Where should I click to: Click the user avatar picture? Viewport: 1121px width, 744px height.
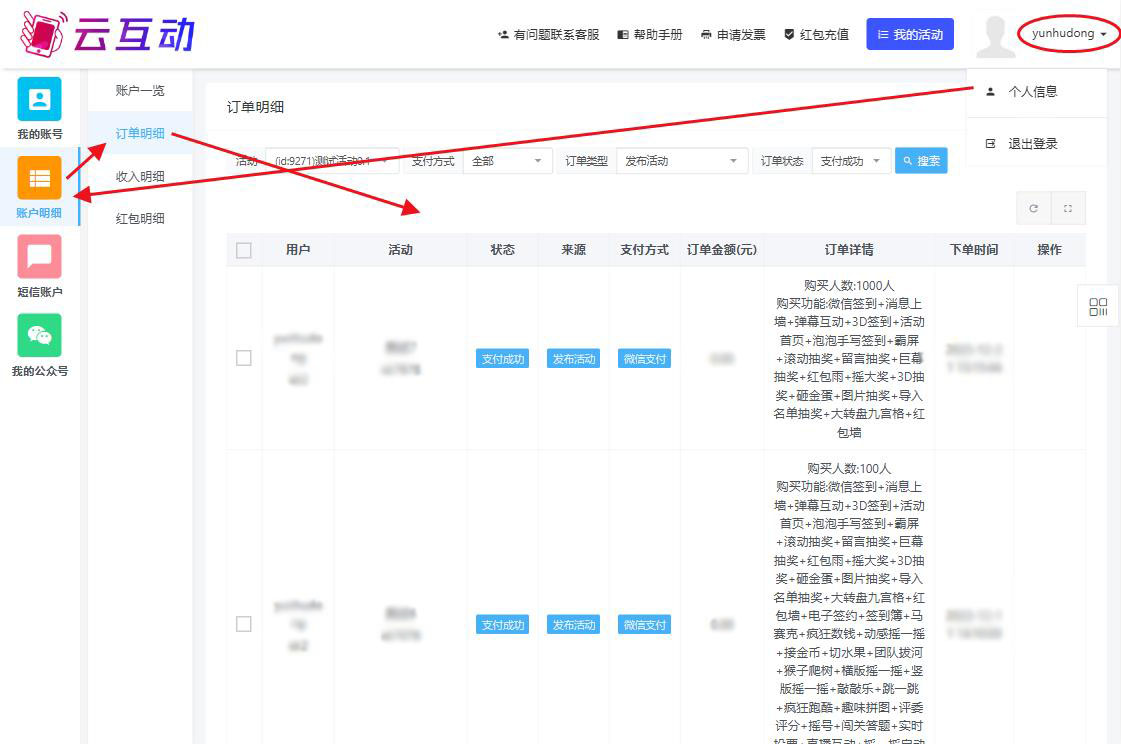996,36
